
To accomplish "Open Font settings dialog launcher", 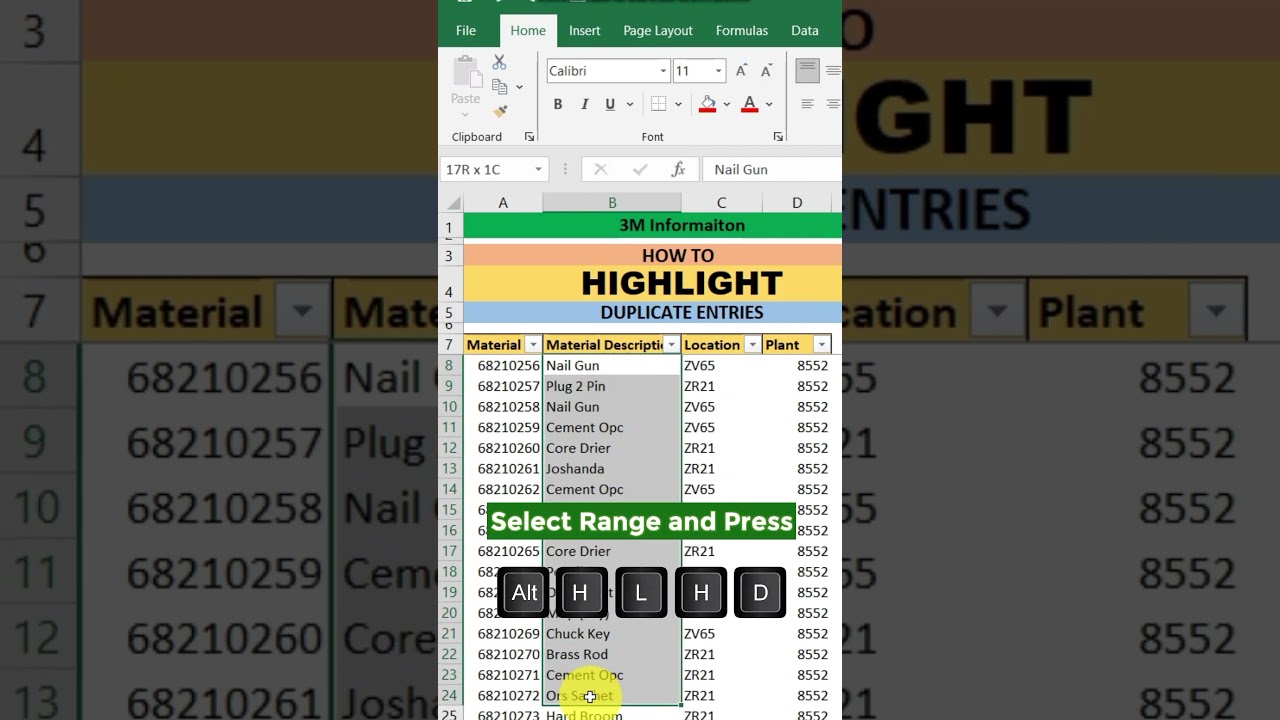I will pyautogui.click(x=778, y=137).
